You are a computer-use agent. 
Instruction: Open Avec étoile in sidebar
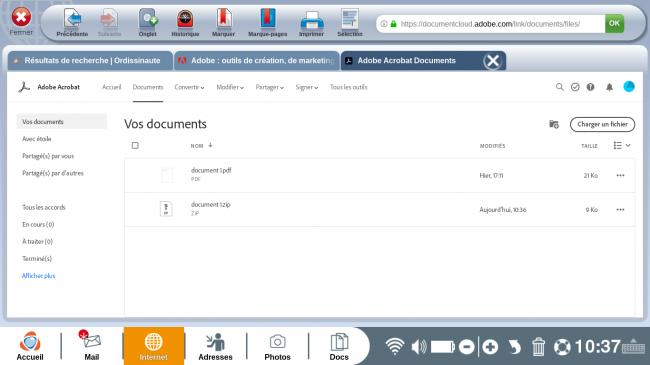pos(37,139)
